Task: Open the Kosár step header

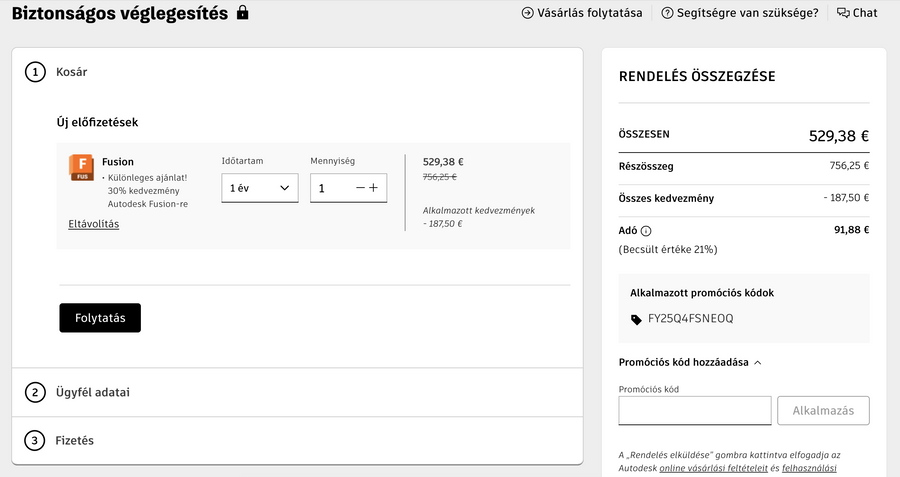Action: click(x=72, y=72)
